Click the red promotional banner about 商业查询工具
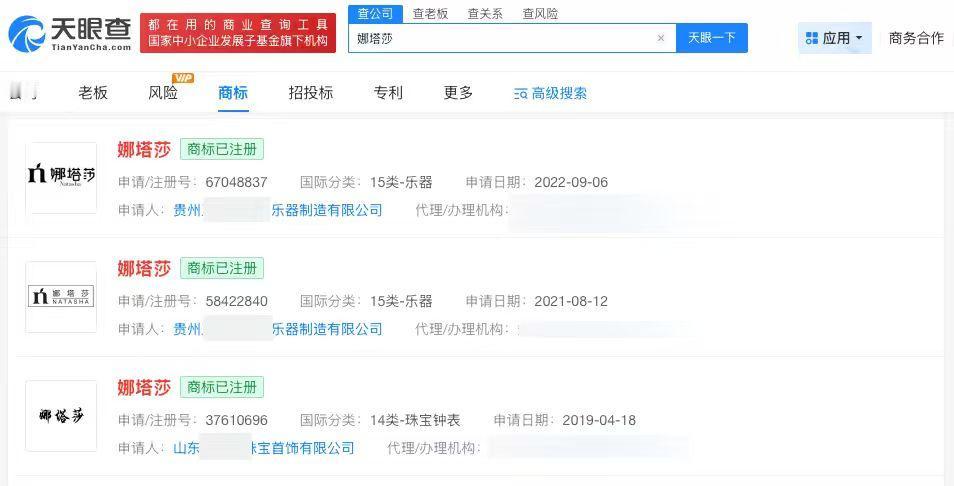This screenshot has height=486, width=954. click(x=238, y=33)
